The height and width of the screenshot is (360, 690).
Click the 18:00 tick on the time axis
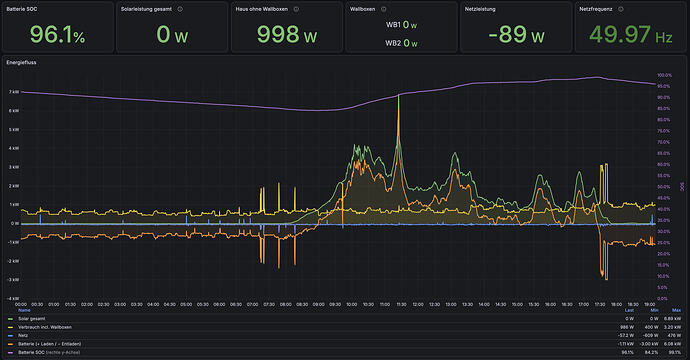[617, 304]
